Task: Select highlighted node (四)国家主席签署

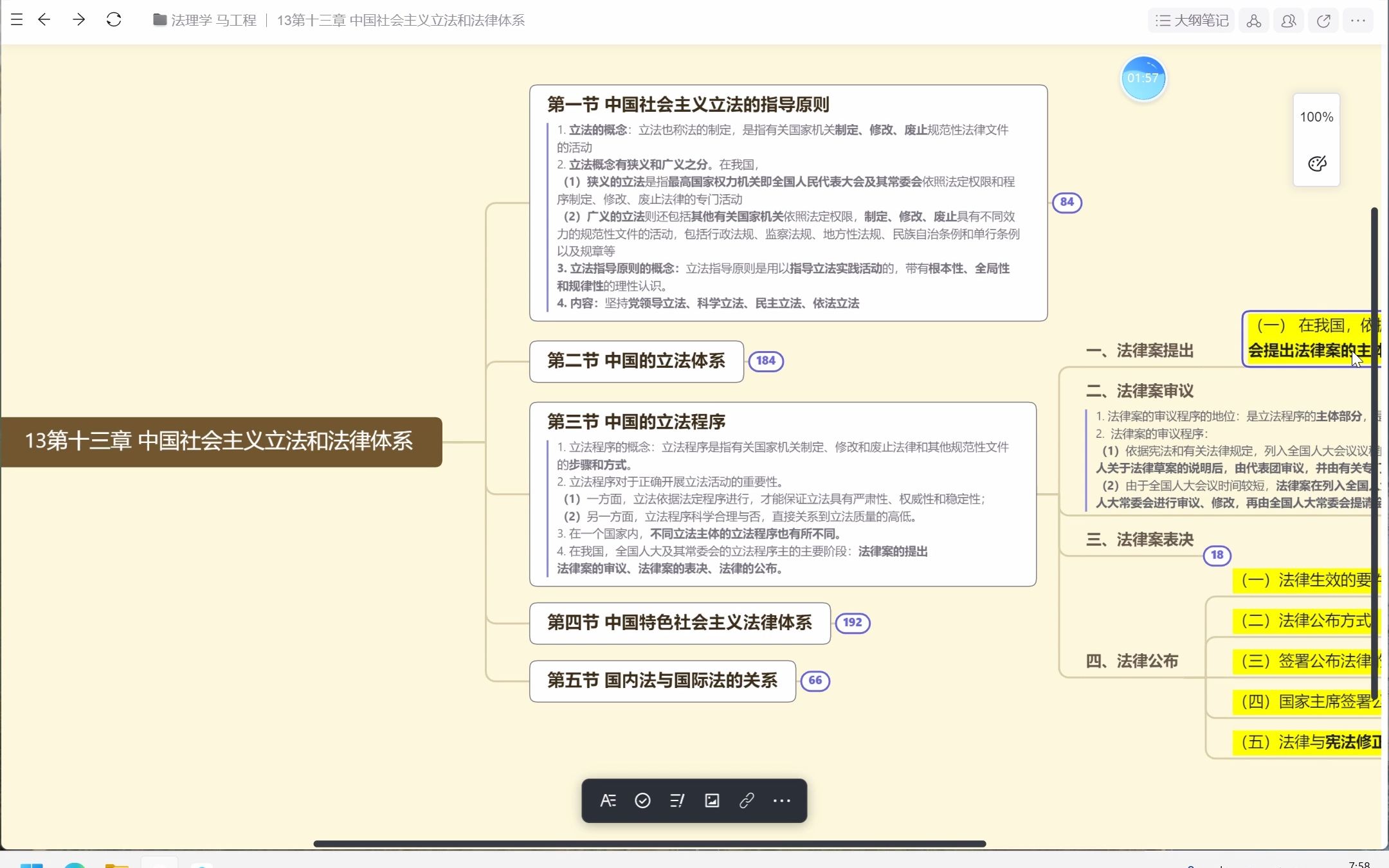Action: [1307, 702]
